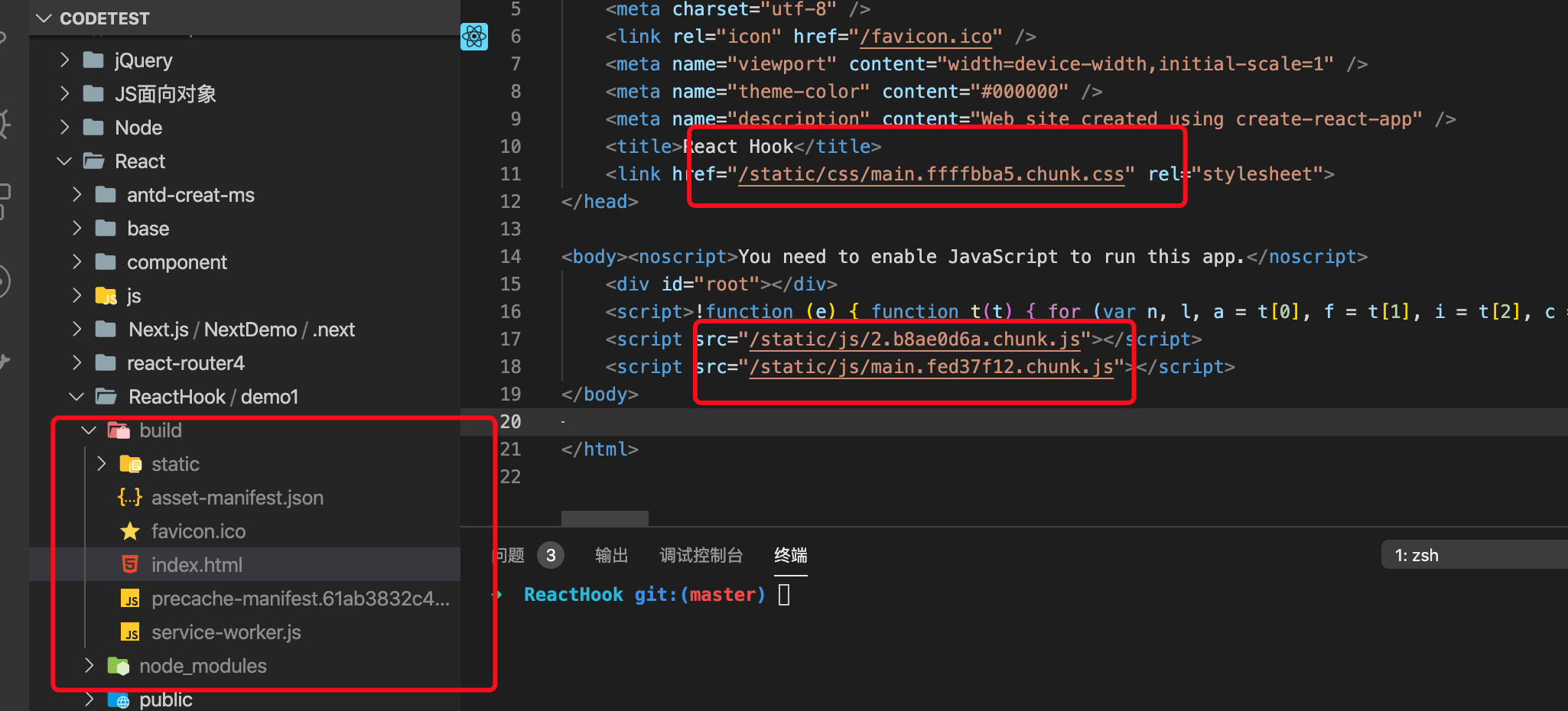This screenshot has width=1568, height=711.
Task: Click the JS icon beside service-worker.js
Action: [x=130, y=632]
